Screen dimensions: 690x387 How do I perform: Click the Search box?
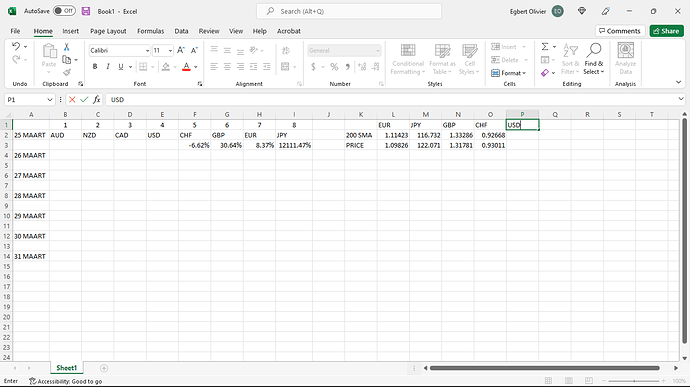(x=349, y=11)
